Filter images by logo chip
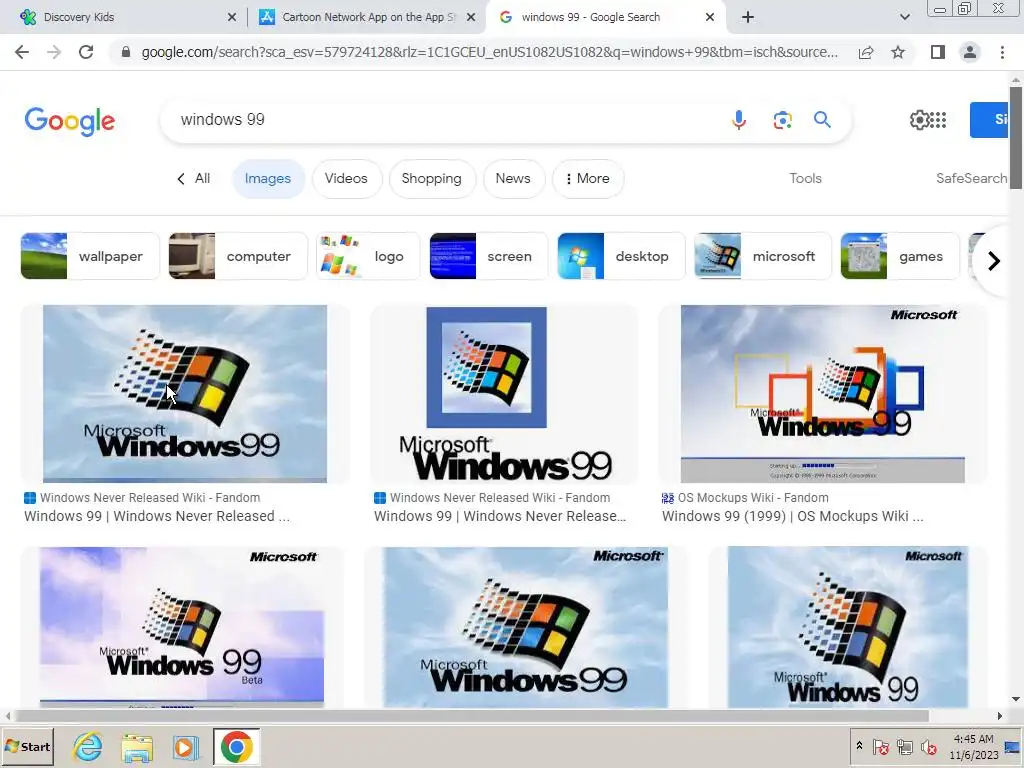Viewport: 1024px width, 768px height. 368,256
